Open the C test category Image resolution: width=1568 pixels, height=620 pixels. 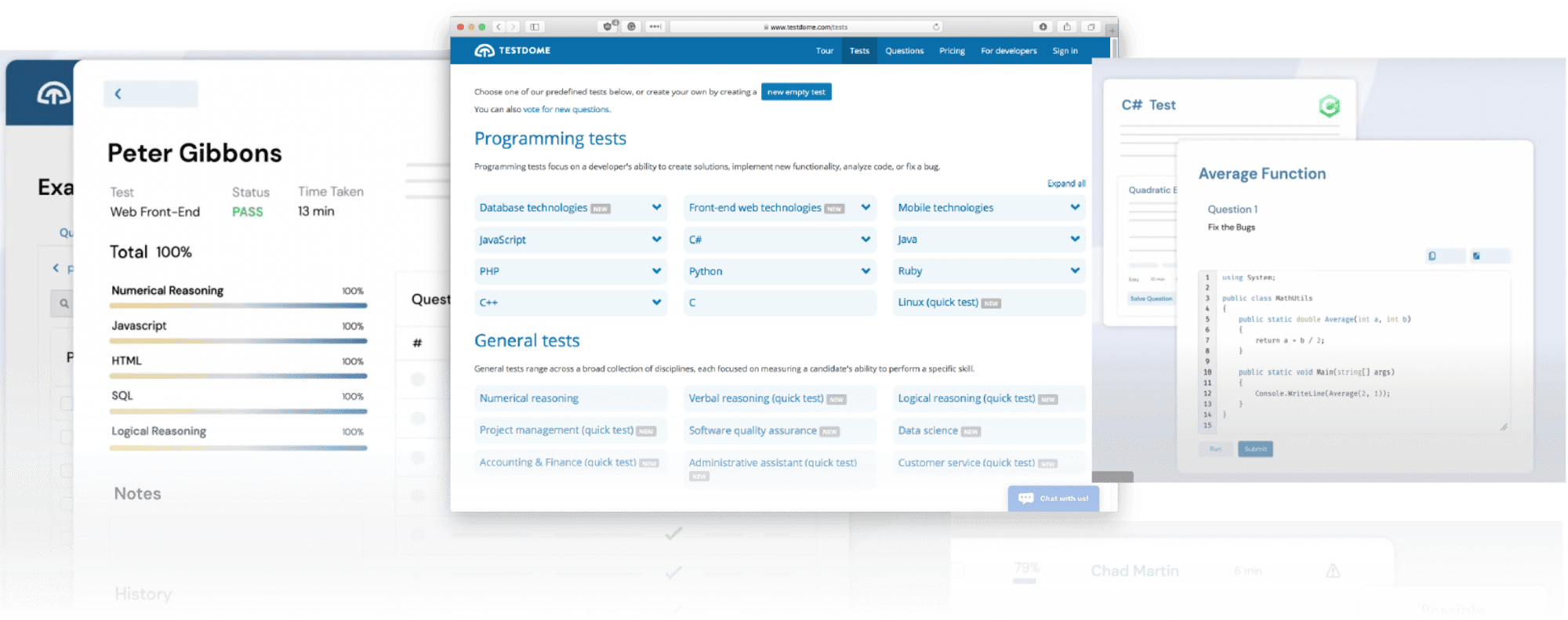pos(780,303)
